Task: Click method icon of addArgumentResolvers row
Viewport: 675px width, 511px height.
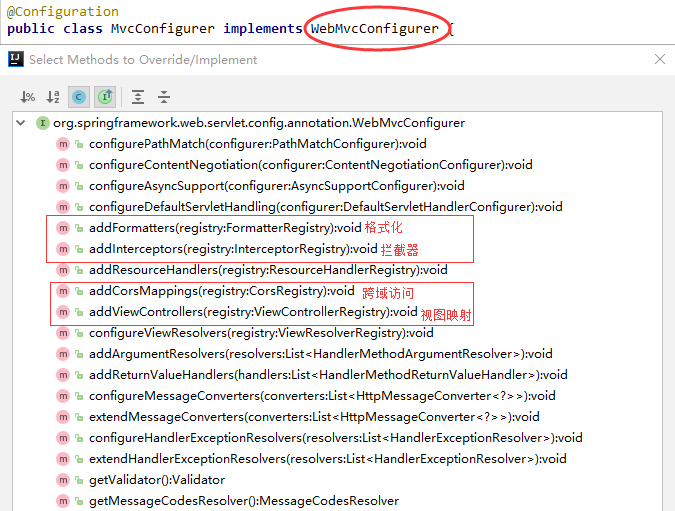Action: tap(63, 354)
